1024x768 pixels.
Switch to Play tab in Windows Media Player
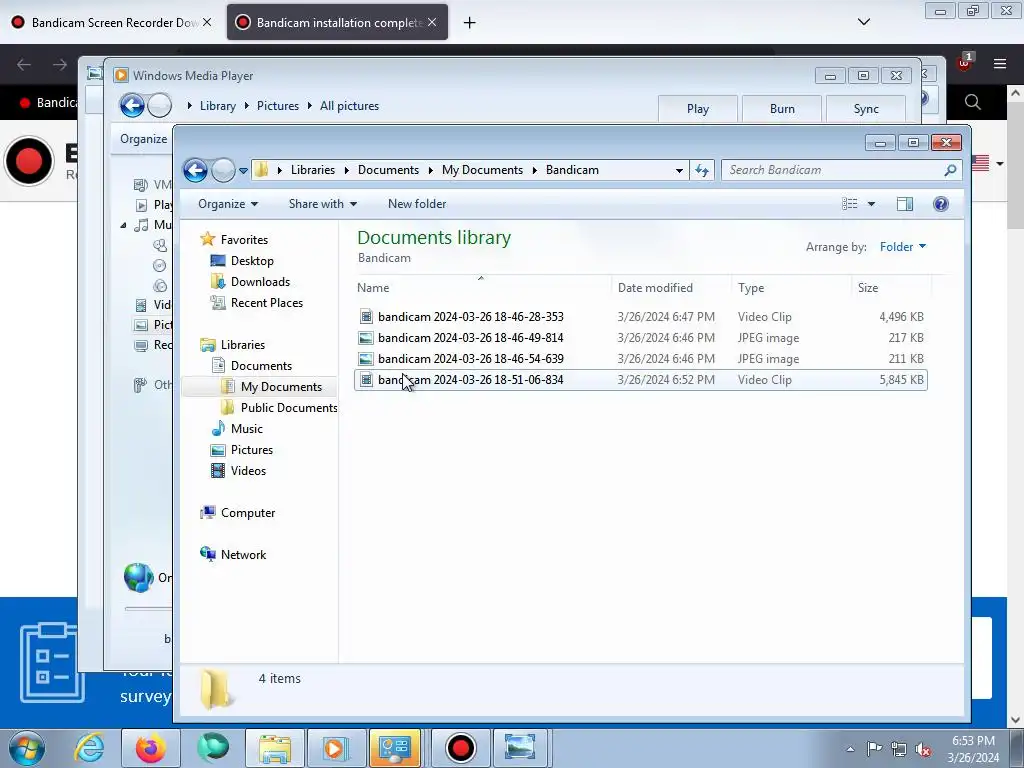697,109
